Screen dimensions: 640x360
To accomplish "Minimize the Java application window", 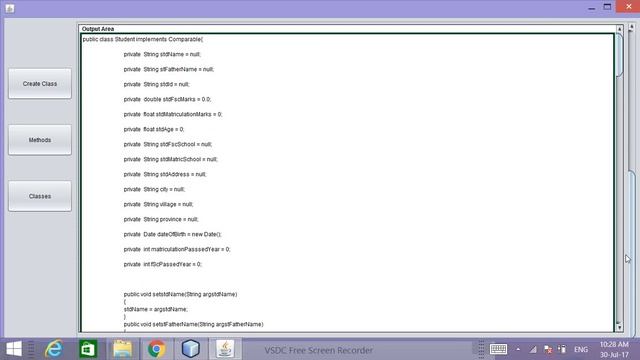I will pyautogui.click(x=591, y=8).
